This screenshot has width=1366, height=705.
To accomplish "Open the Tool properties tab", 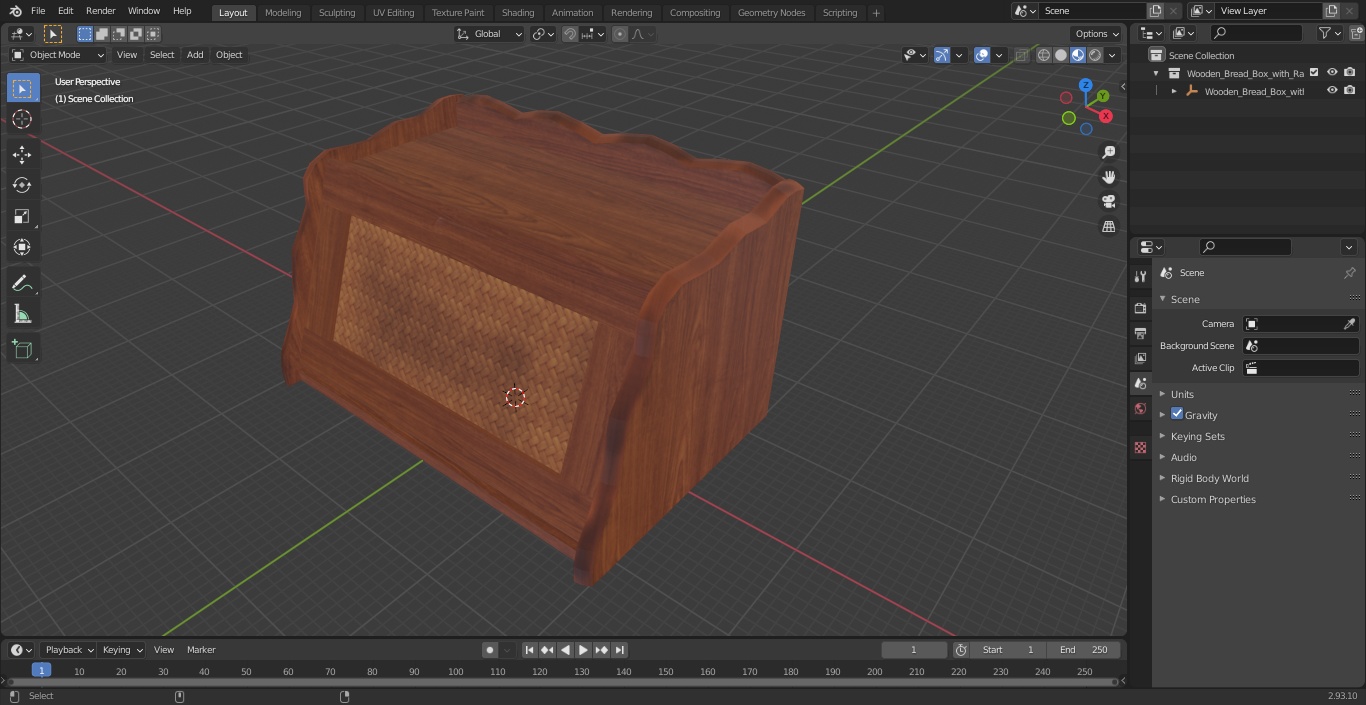I will click(x=1140, y=277).
